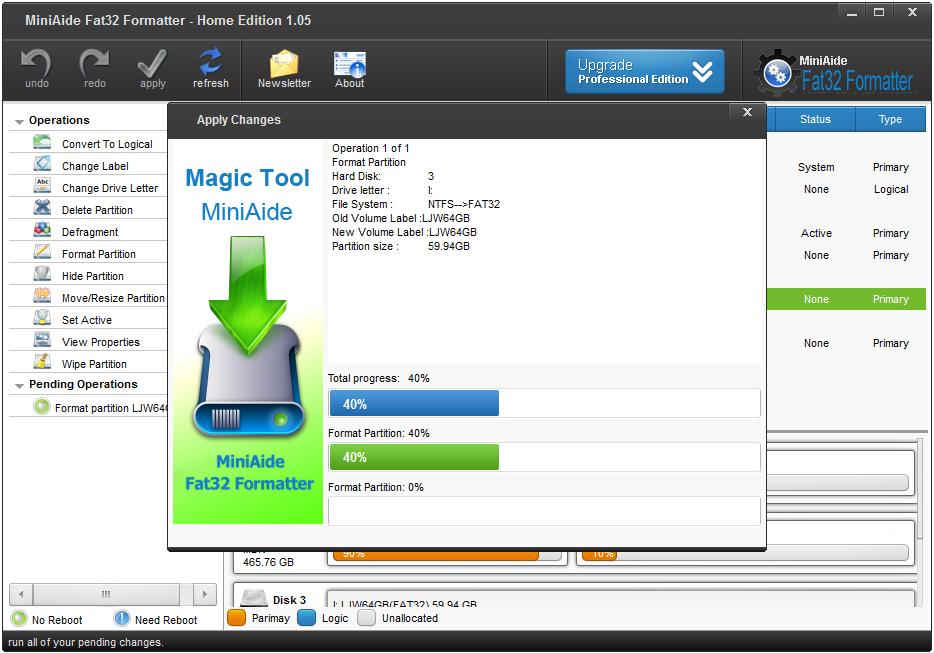Click the 59.94GB partition size value
Viewport: 934px width, 653px height.
coord(449,246)
